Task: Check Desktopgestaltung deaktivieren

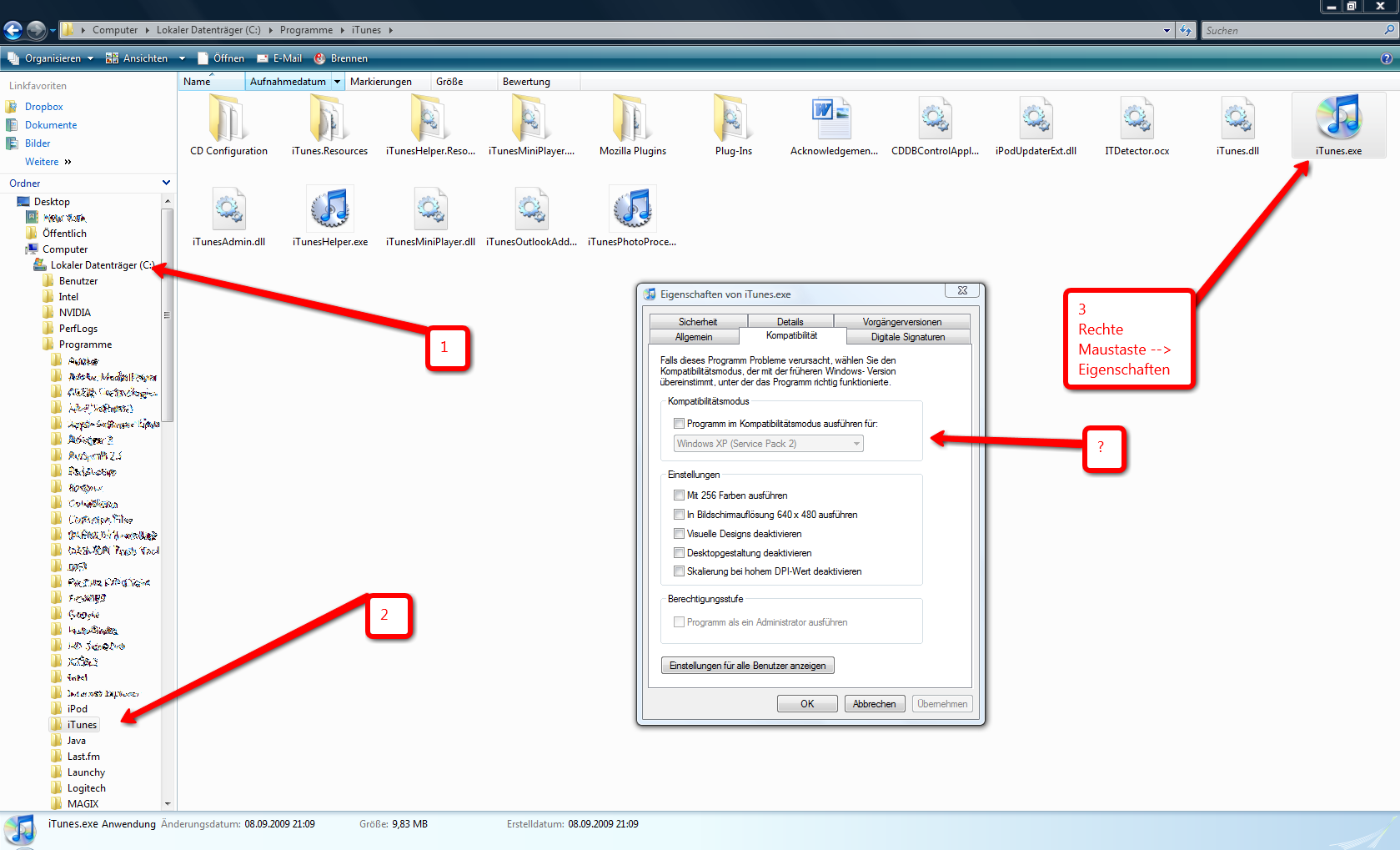Action: [x=679, y=553]
